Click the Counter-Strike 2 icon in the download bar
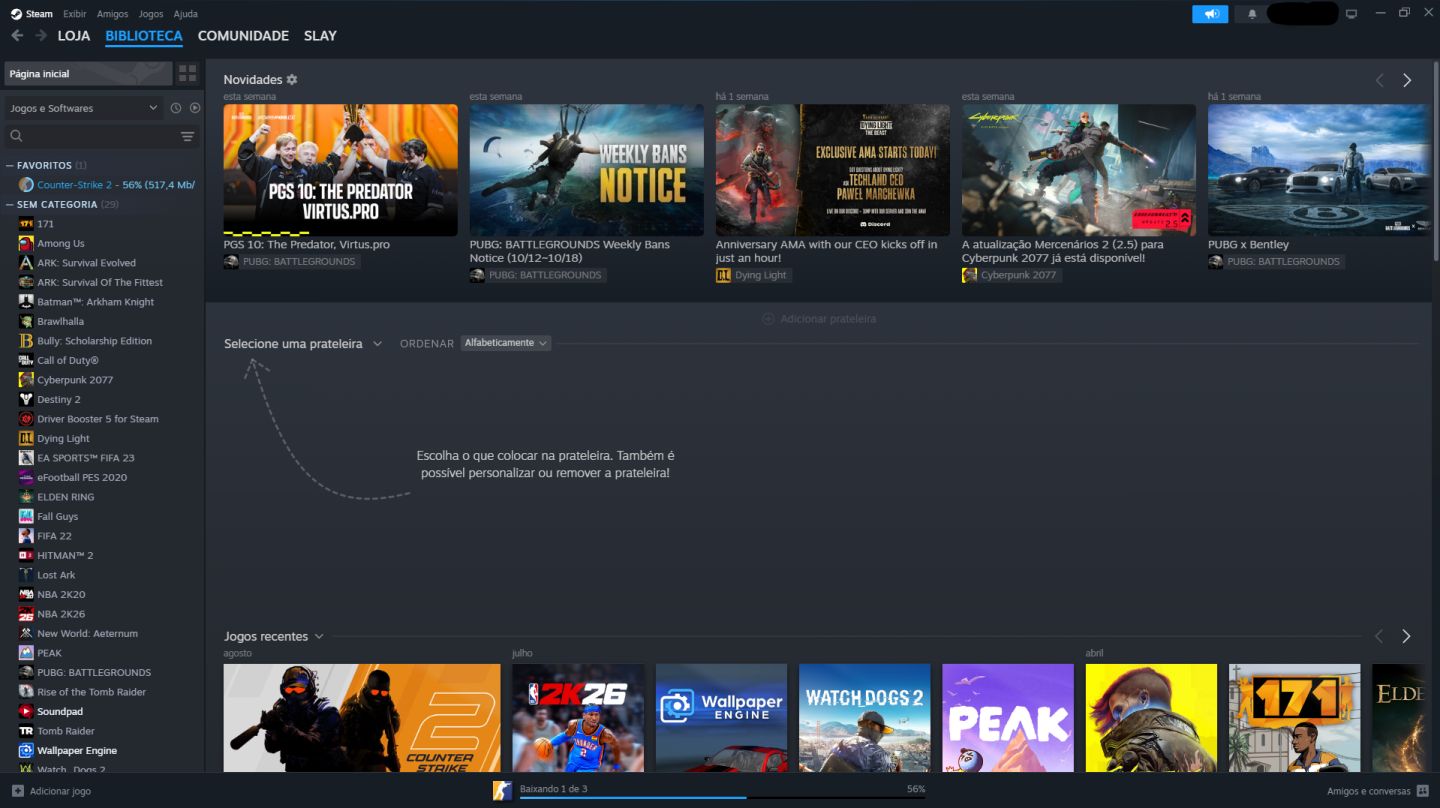Image resolution: width=1440 pixels, height=808 pixels. 503,791
